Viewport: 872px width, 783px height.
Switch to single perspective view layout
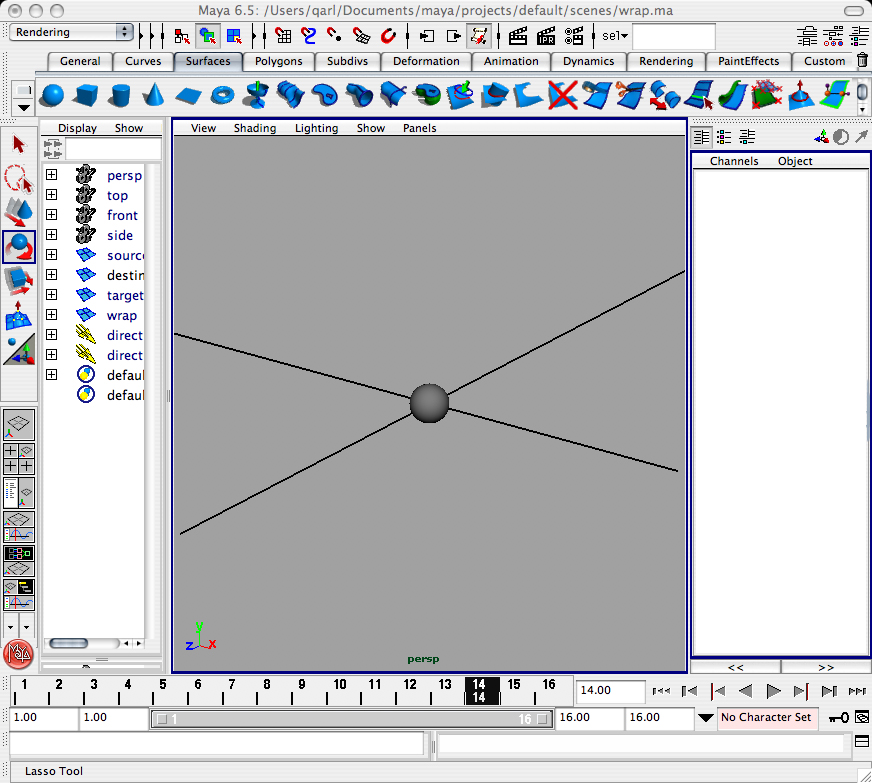[19, 425]
